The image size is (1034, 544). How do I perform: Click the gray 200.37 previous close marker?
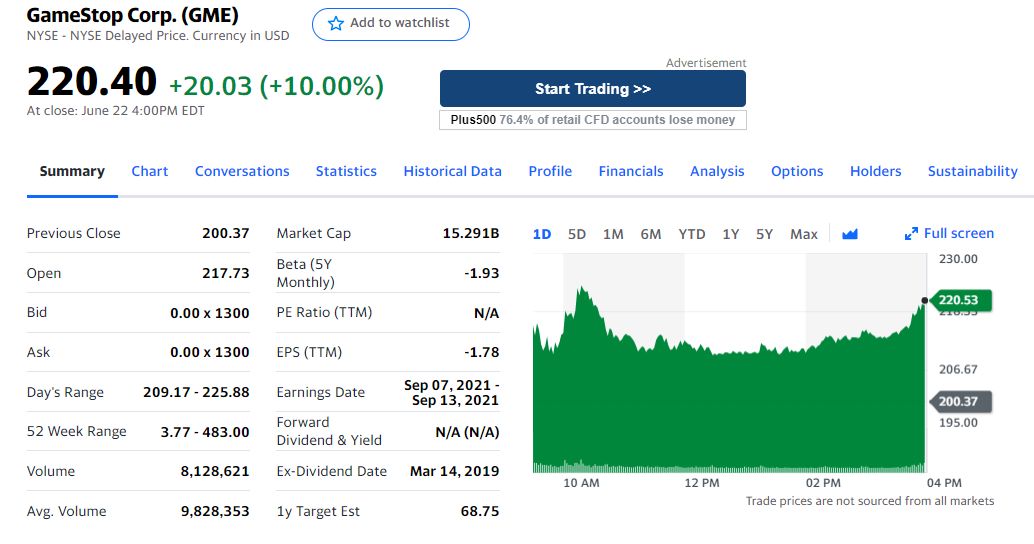point(961,402)
